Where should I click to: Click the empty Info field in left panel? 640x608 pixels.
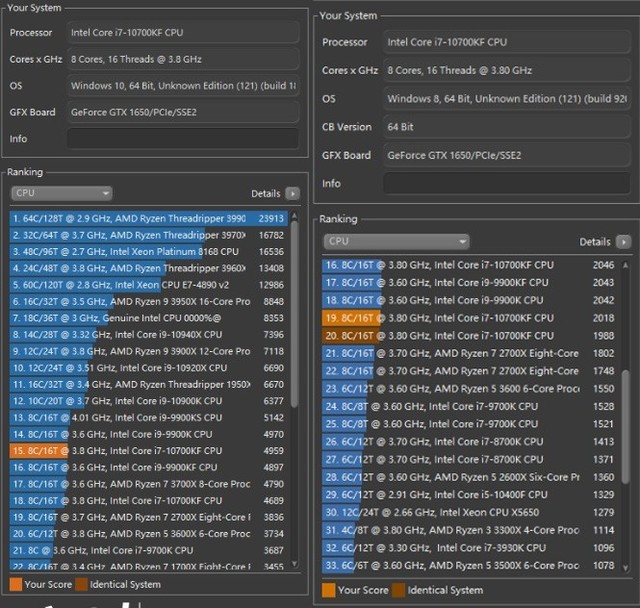pyautogui.click(x=183, y=139)
